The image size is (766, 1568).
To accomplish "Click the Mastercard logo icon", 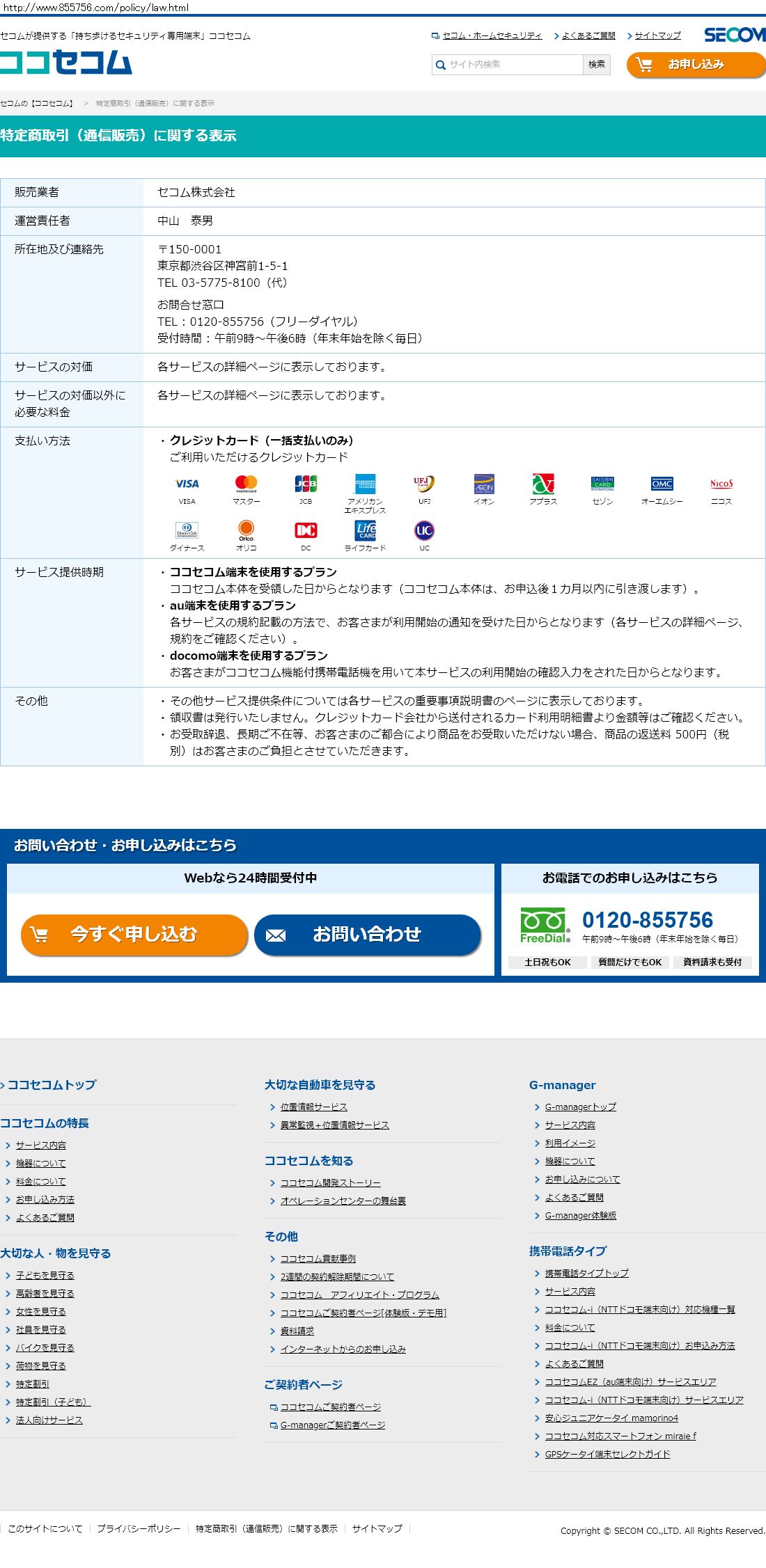I will (x=247, y=484).
